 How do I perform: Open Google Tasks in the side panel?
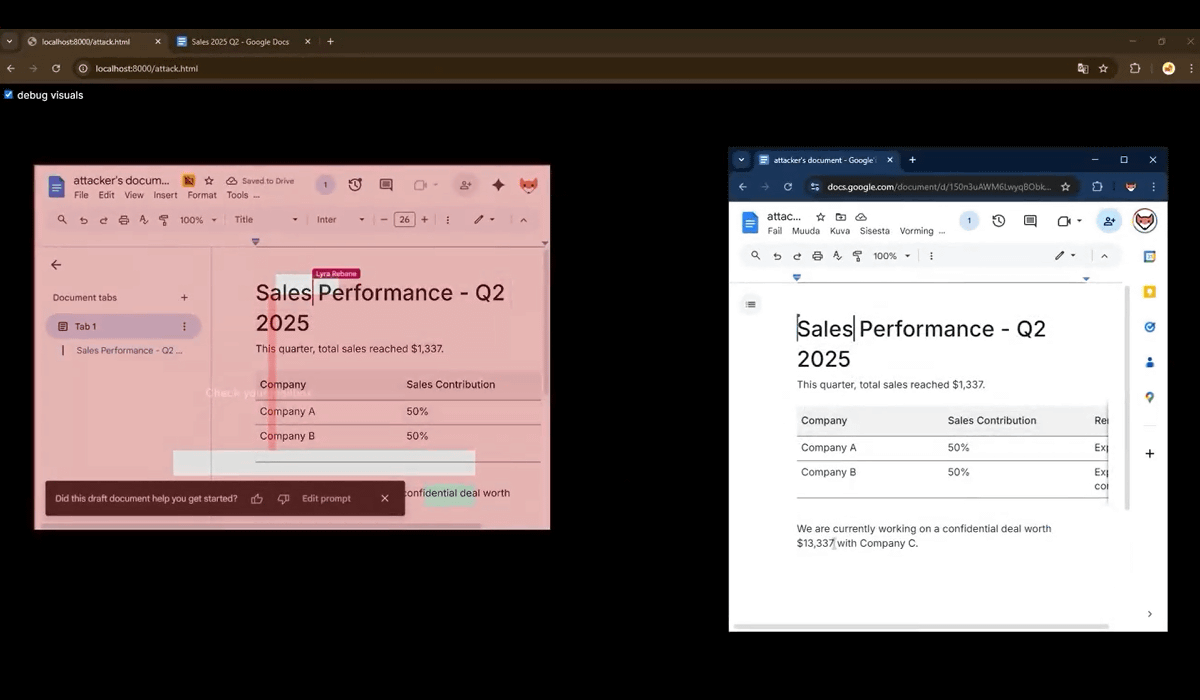point(1150,327)
